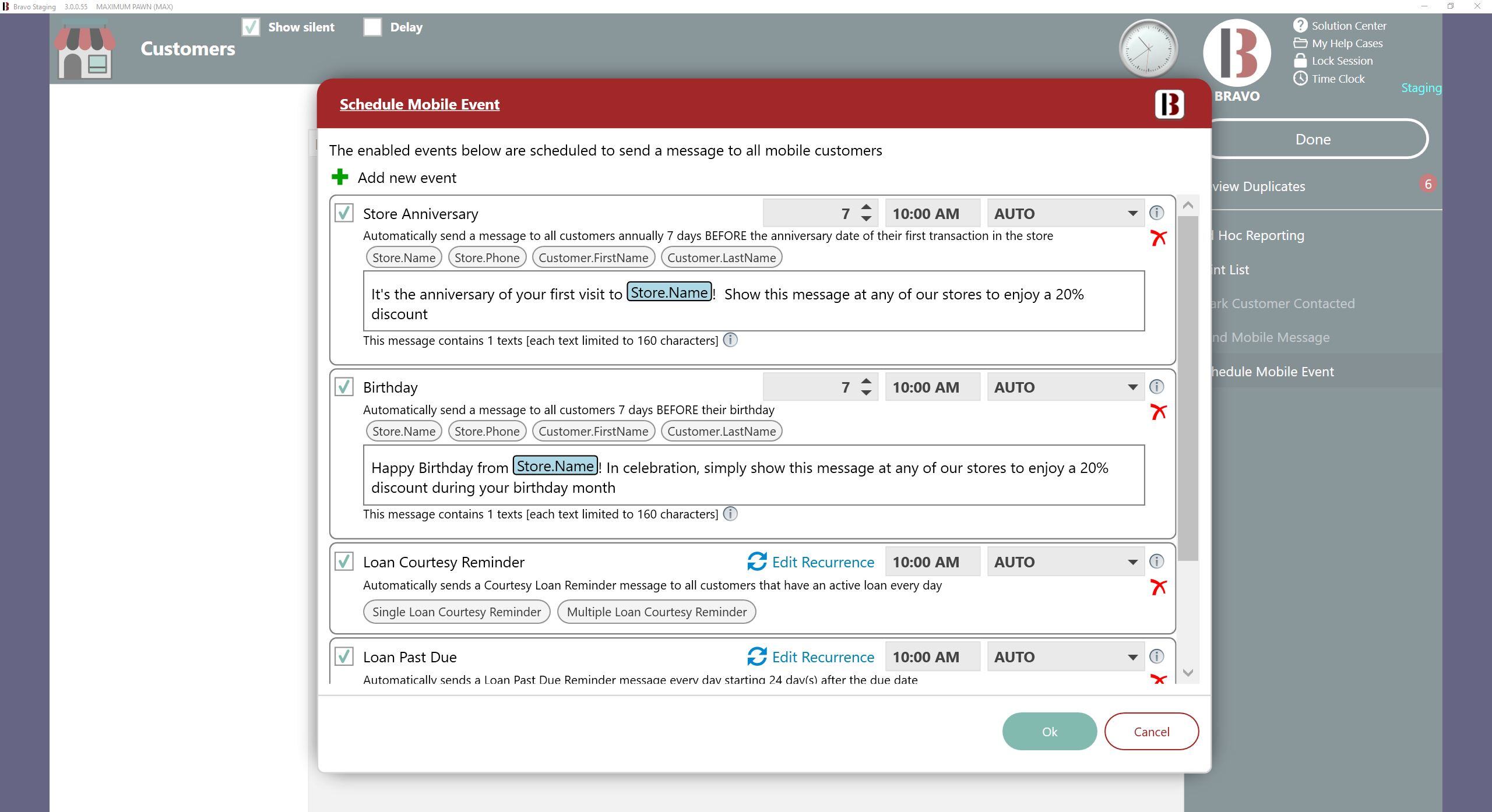Image resolution: width=1492 pixels, height=812 pixels.
Task: Click Store.Name token in Birthday message
Action: 555,465
